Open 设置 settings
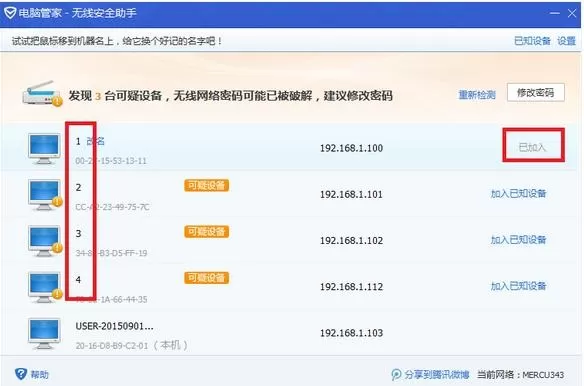Screen dimensions: 584x386 [x=566, y=41]
